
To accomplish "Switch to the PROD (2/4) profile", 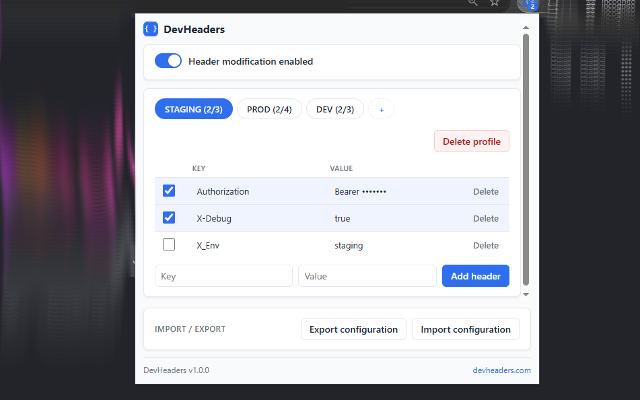I will click(269, 109).
